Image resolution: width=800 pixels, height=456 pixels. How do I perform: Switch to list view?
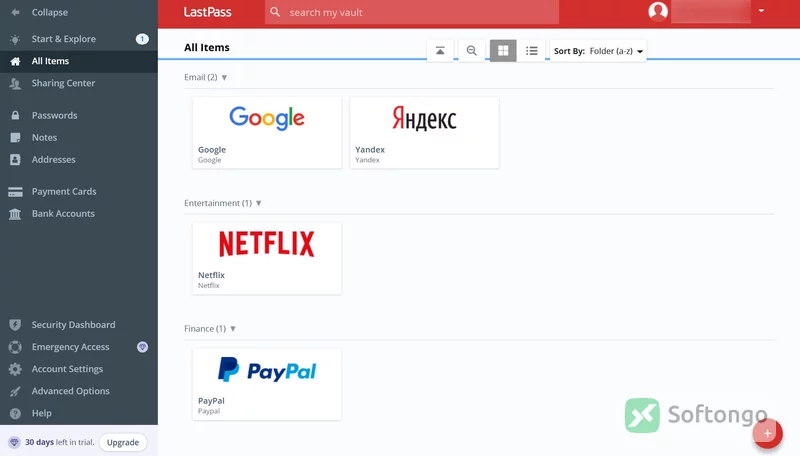[x=532, y=50]
